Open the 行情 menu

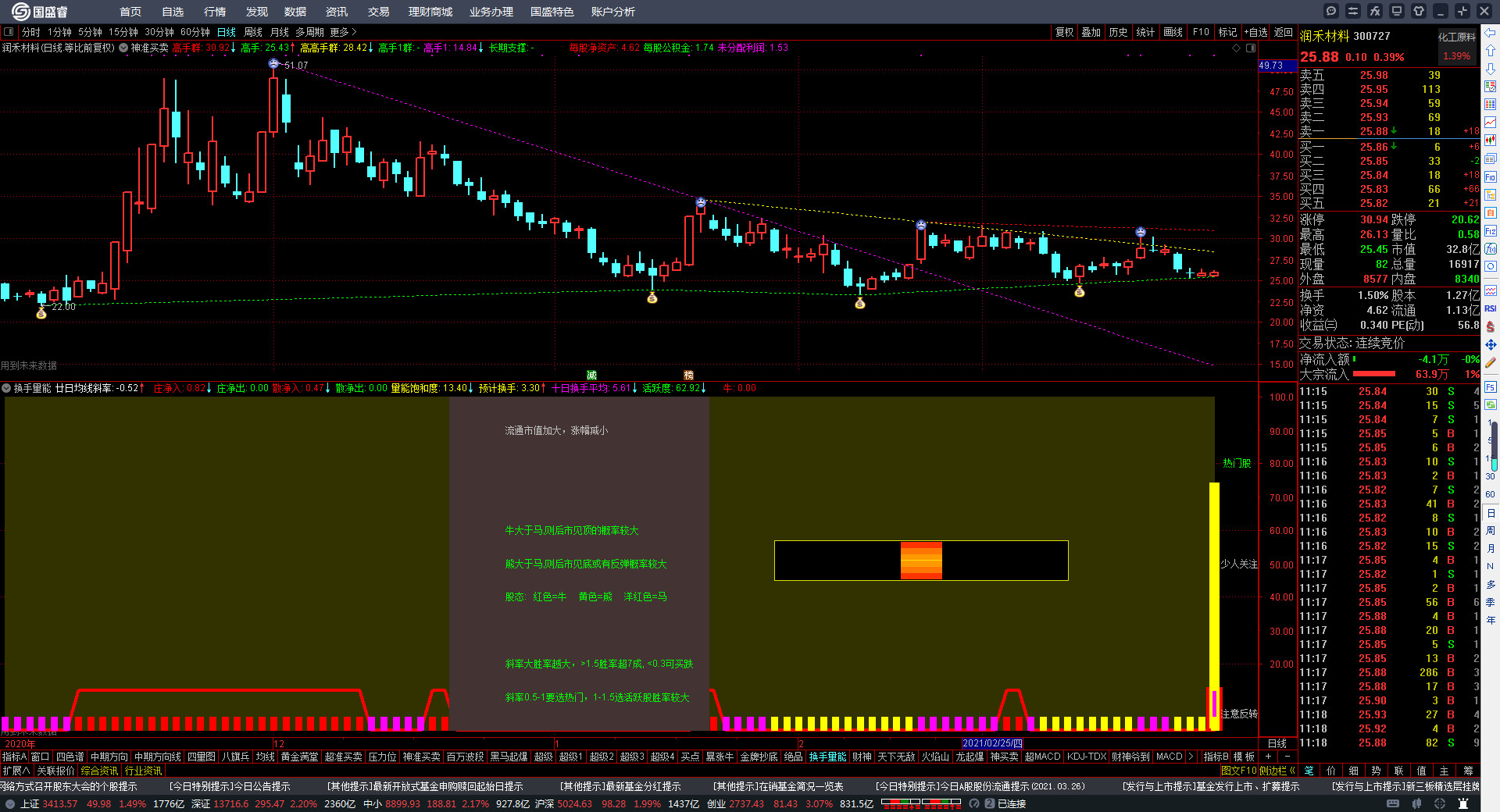coord(214,12)
